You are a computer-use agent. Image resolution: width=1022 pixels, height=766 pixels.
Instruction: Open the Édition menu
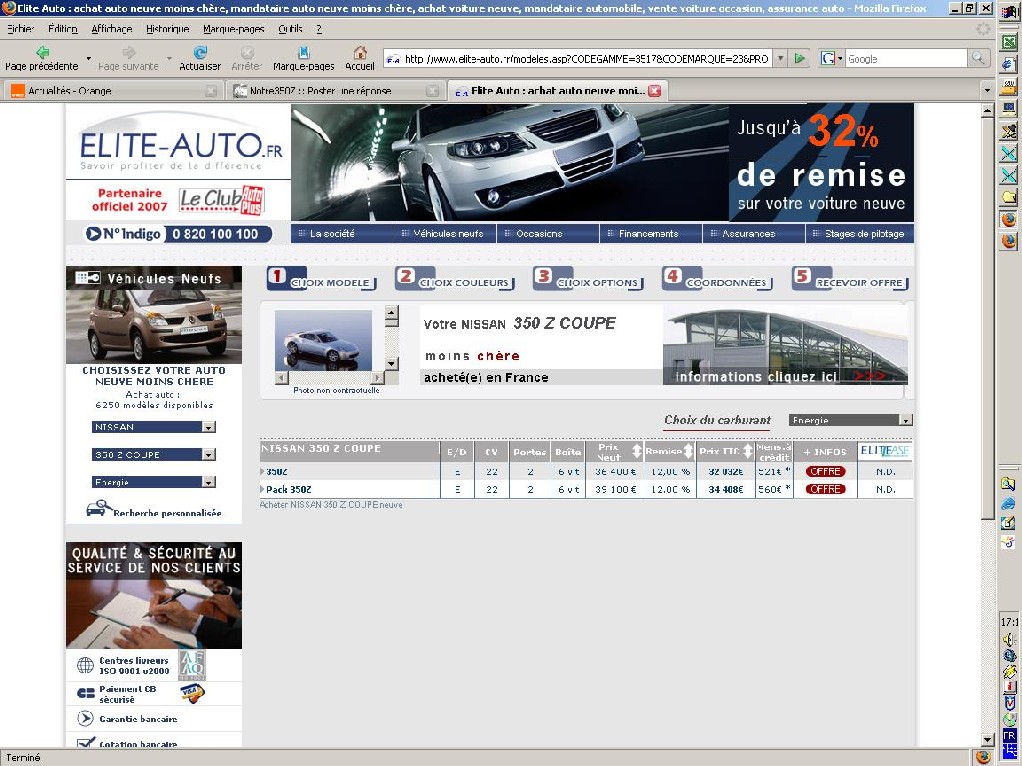63,29
